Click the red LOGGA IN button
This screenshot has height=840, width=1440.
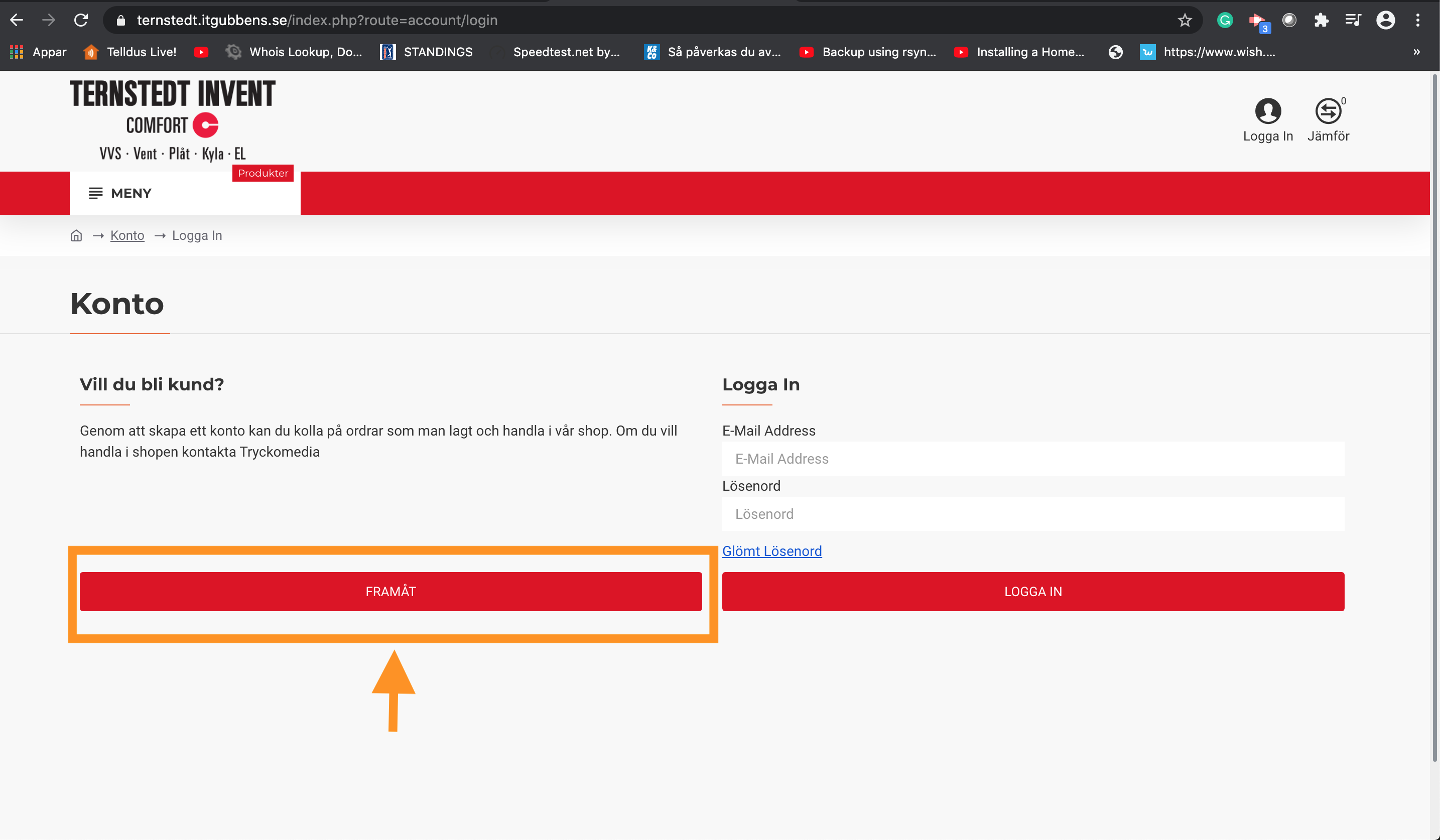1033,592
